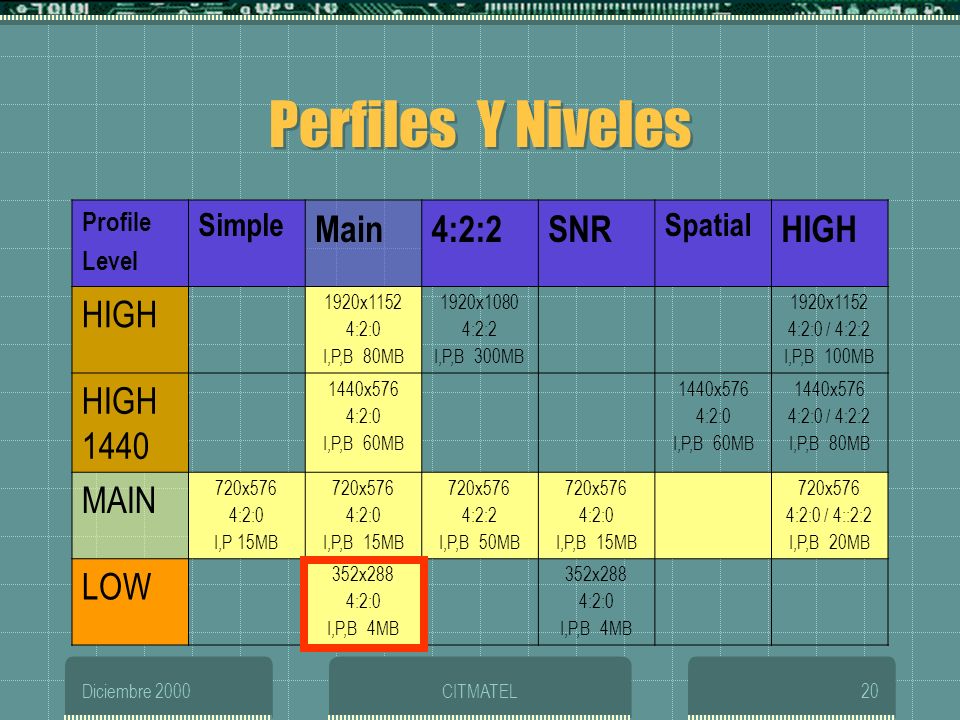This screenshot has width=960, height=720.
Task: Select "I,P,B 80MB" in the HIGH level row
Action: [363, 356]
